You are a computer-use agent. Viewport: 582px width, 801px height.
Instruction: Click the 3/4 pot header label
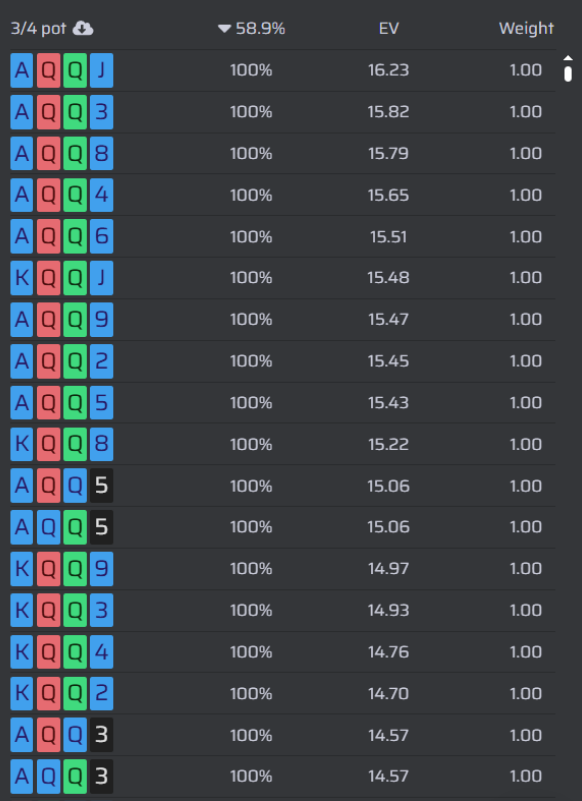38,29
